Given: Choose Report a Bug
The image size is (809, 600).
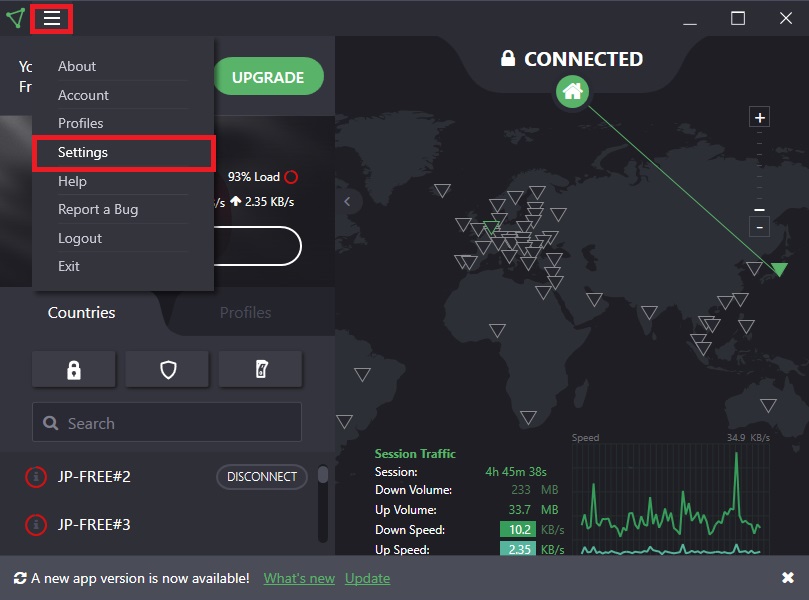Looking at the screenshot, I should [x=98, y=209].
